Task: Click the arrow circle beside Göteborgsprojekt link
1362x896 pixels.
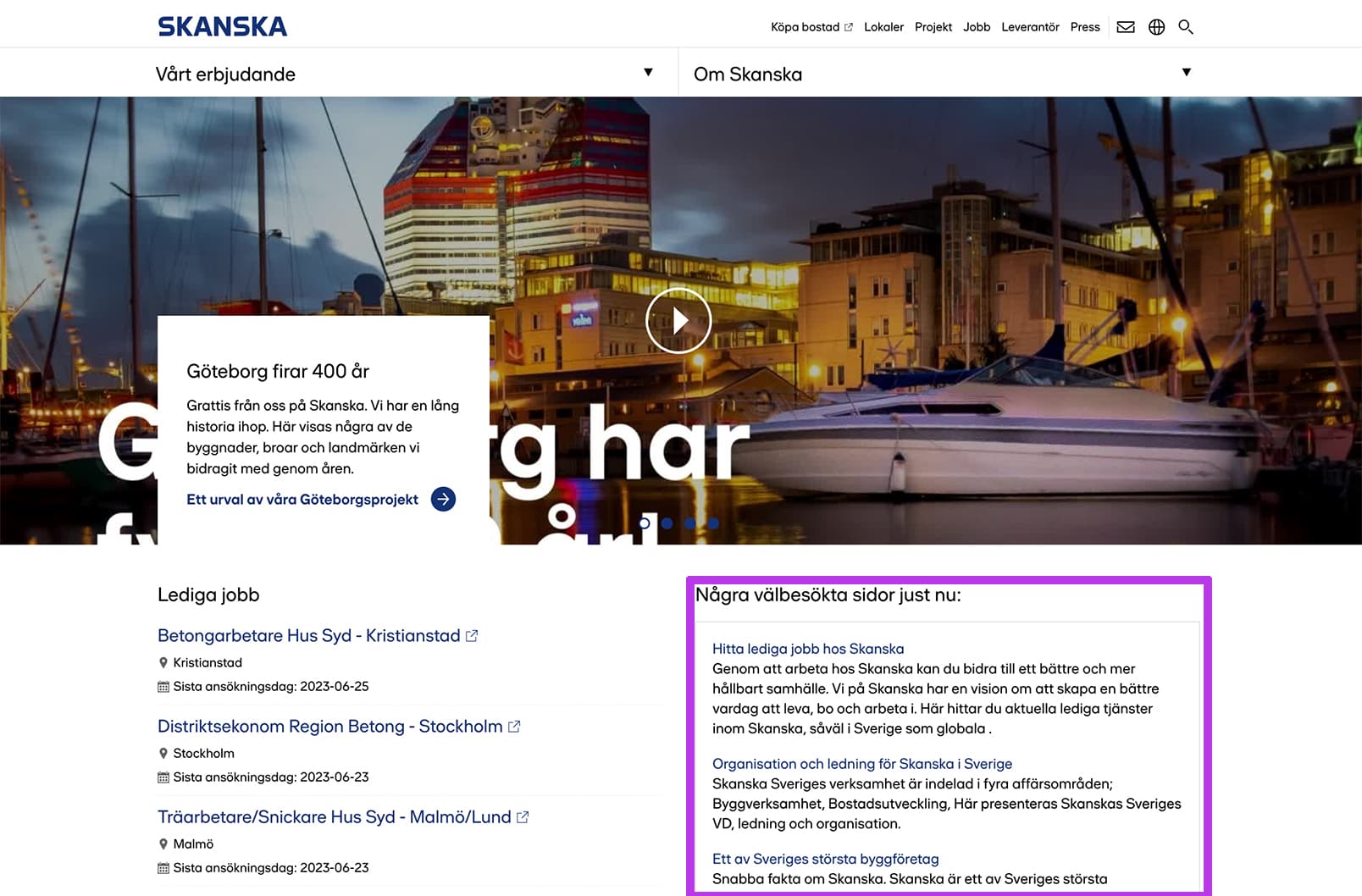Action: point(443,499)
